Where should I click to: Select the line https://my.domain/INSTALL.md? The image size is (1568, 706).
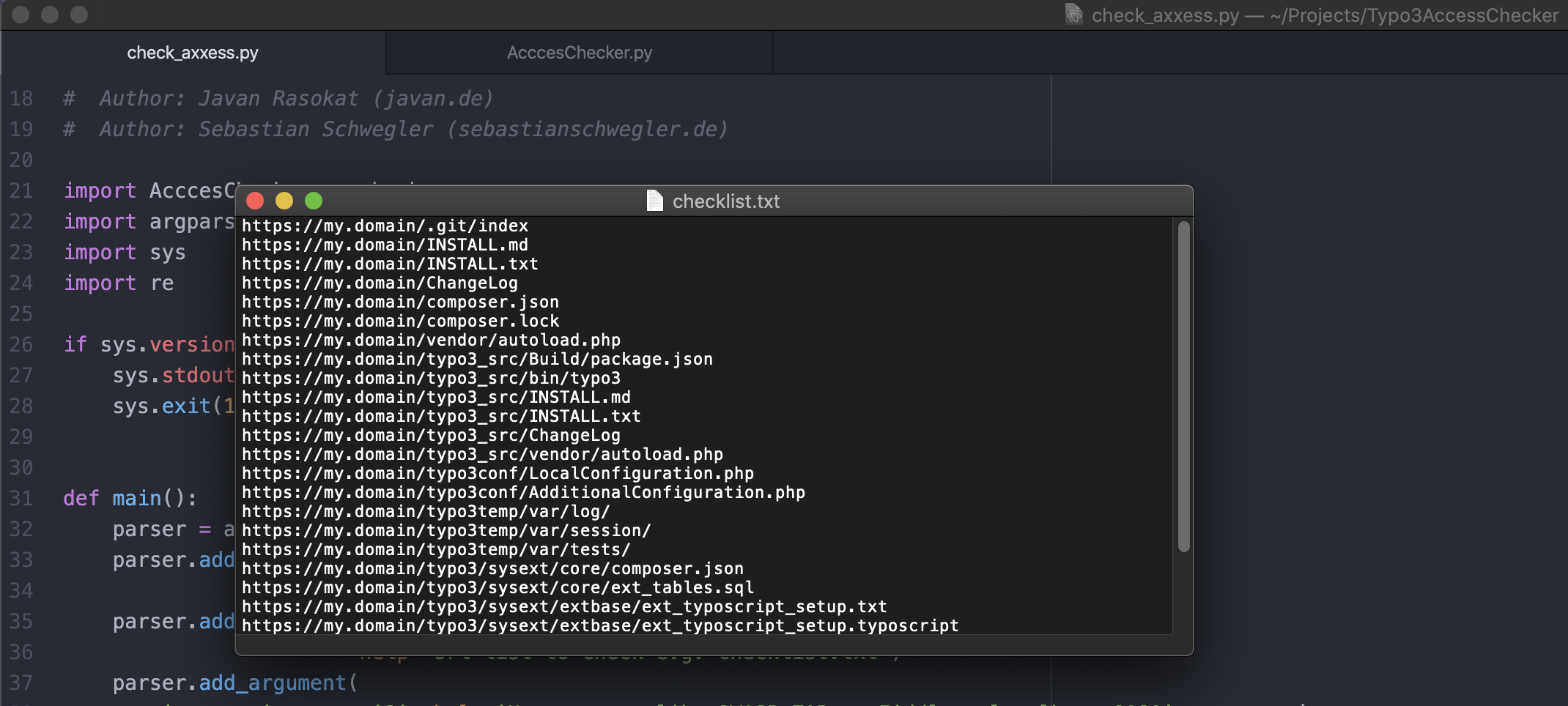point(385,245)
